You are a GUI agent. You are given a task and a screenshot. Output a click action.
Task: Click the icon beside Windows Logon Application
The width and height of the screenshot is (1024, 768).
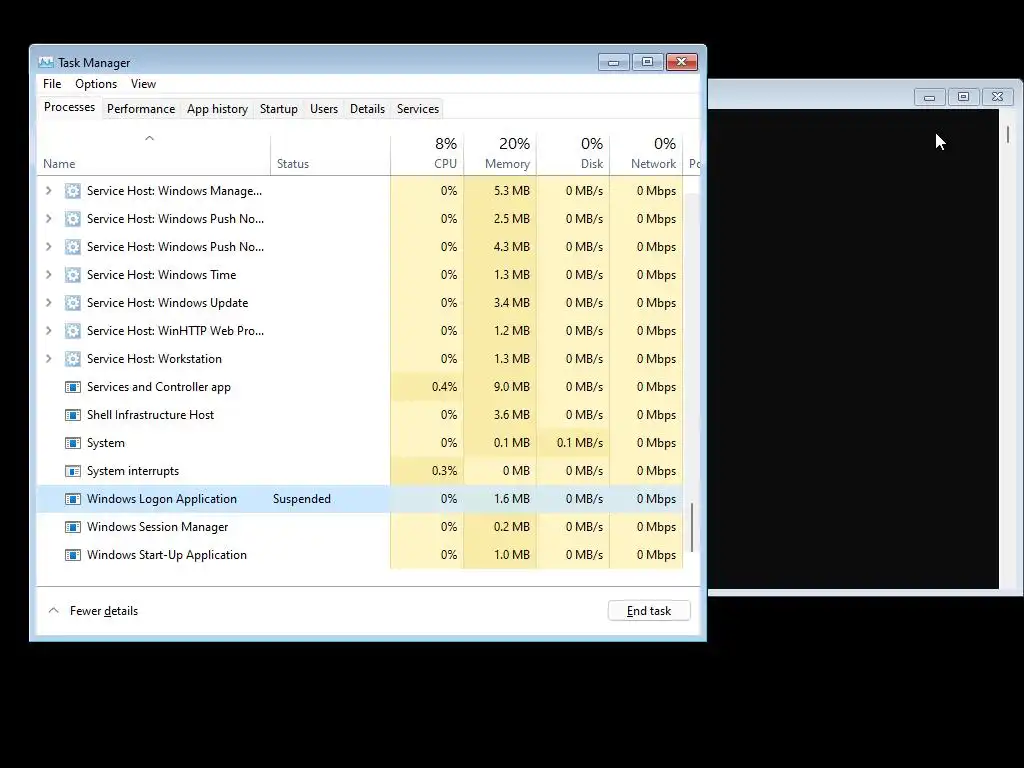coord(72,500)
